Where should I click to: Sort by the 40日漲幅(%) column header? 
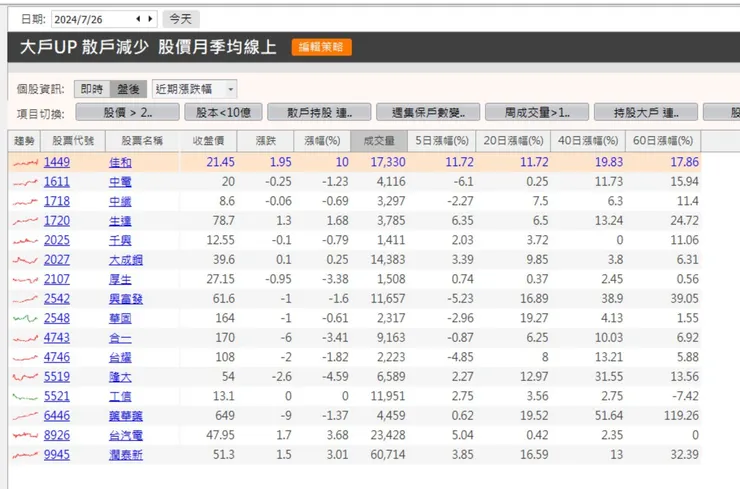tap(588, 141)
